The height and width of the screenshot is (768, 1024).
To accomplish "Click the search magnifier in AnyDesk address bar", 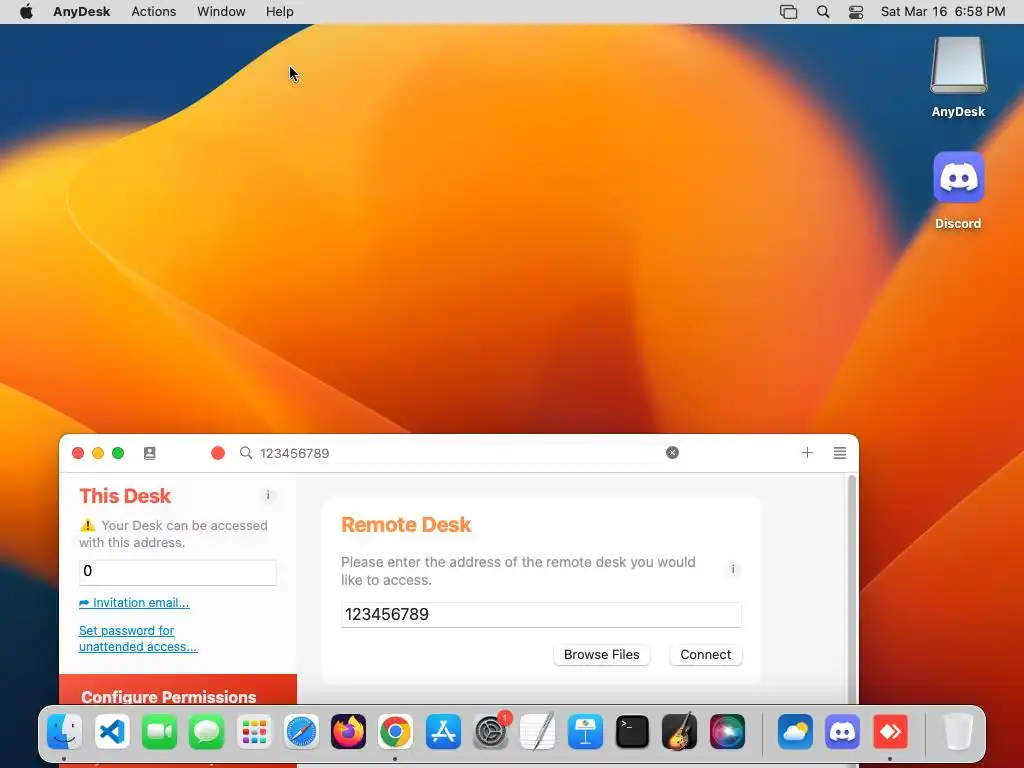I will click(246, 453).
